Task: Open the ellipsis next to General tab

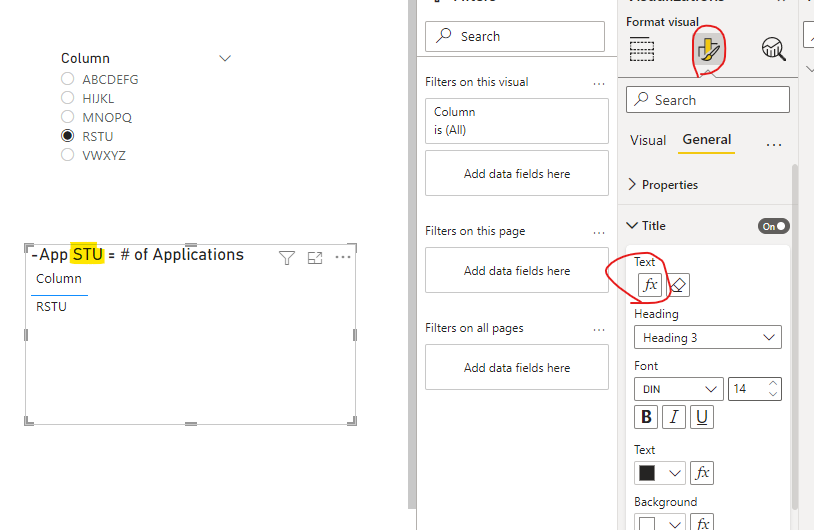Action: pos(774,145)
